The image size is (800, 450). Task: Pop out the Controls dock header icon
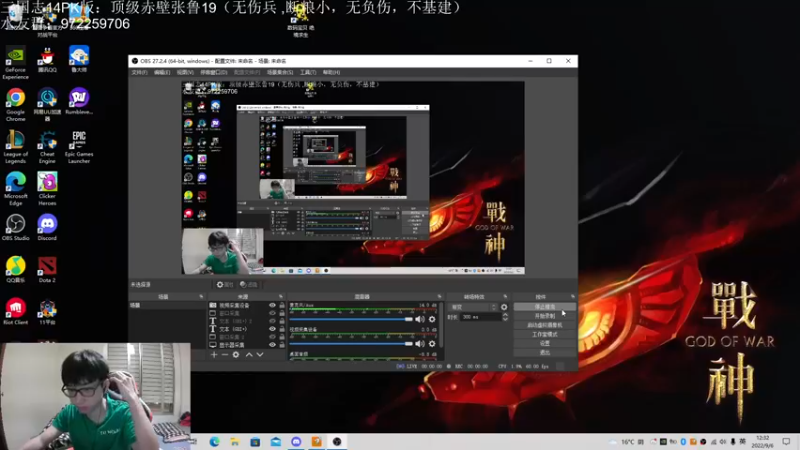coord(572,296)
